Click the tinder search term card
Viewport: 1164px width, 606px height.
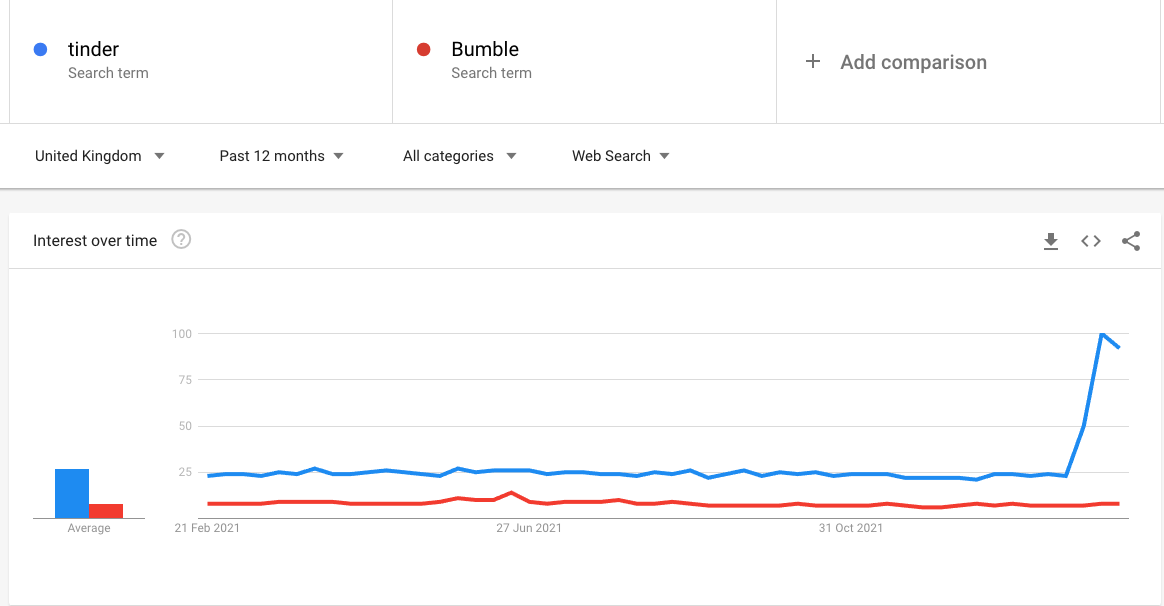[200, 60]
